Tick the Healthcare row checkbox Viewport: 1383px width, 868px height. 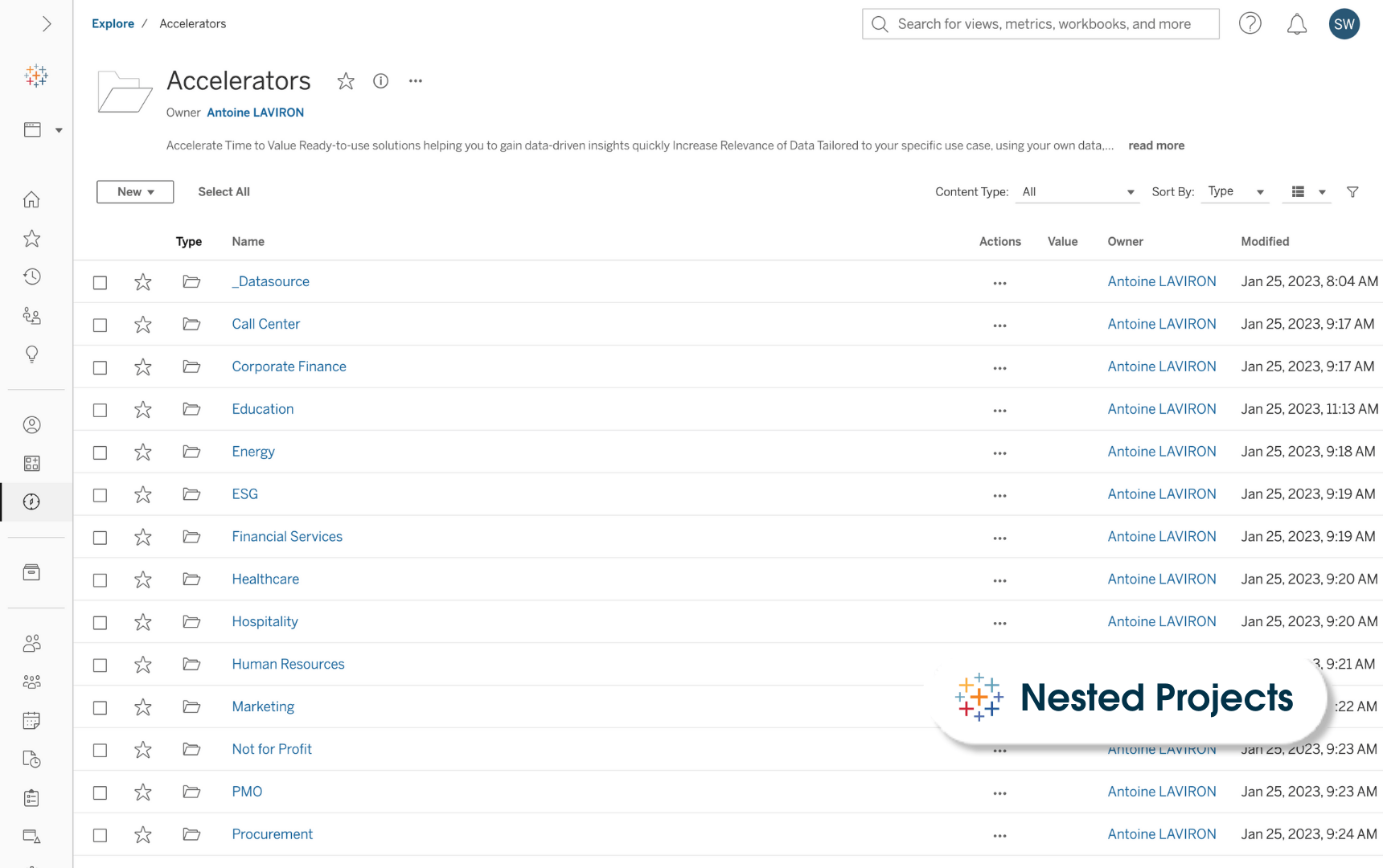pos(100,580)
